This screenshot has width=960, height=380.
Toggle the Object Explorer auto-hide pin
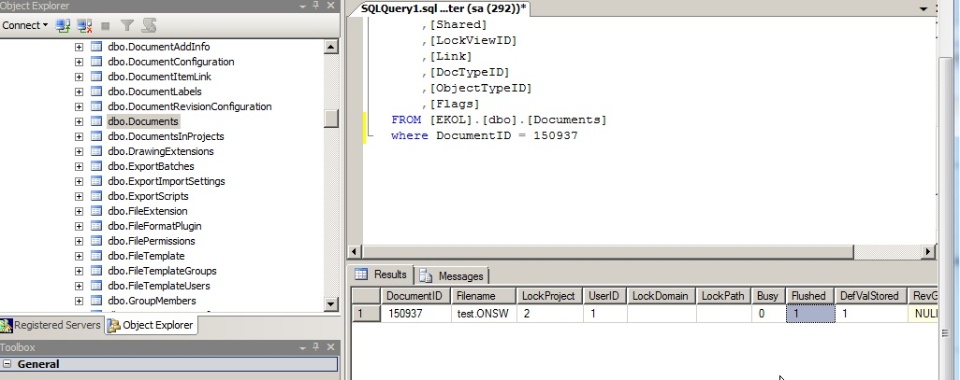pos(316,6)
